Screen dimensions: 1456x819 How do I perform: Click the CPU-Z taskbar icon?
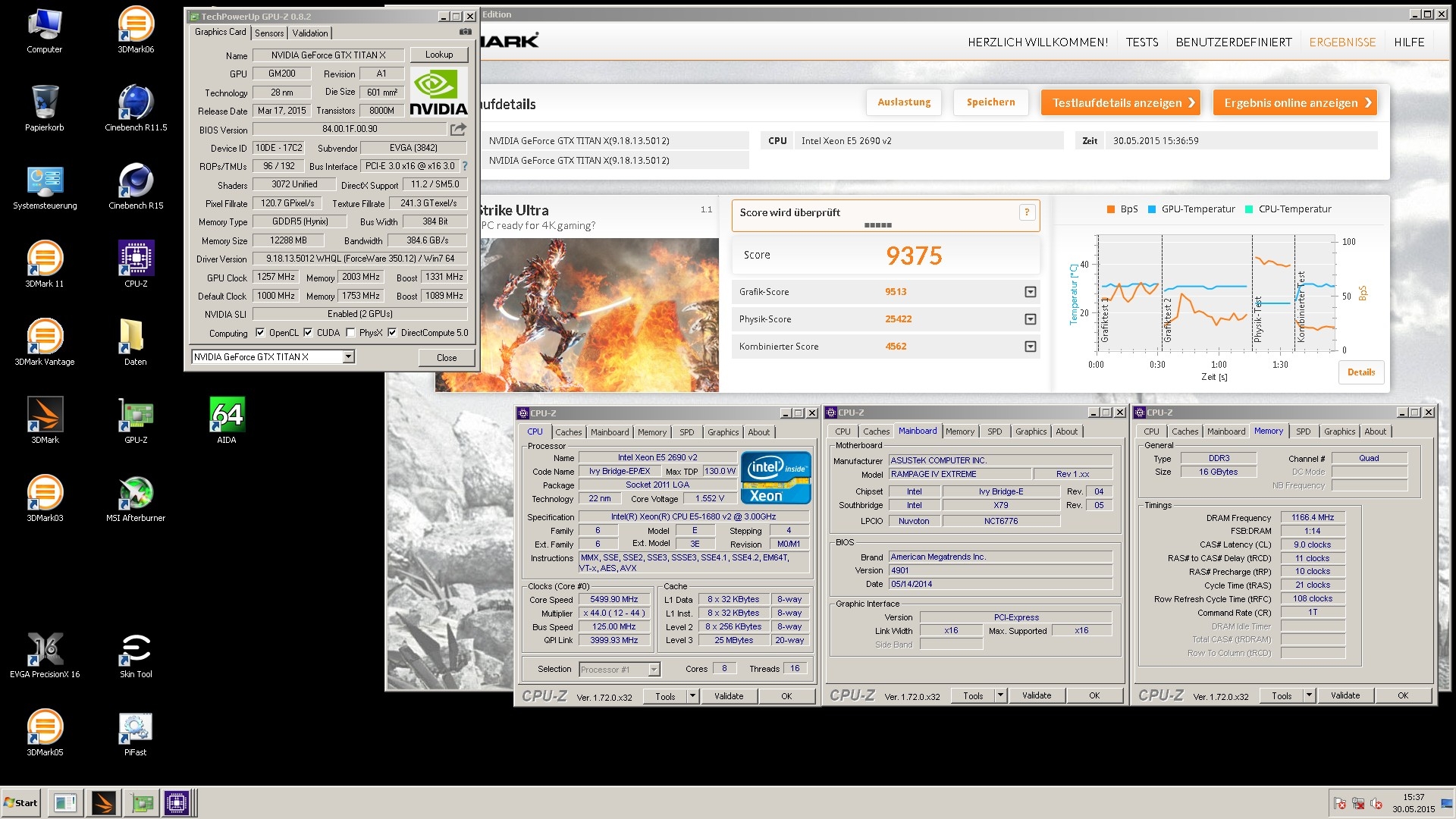point(176,802)
